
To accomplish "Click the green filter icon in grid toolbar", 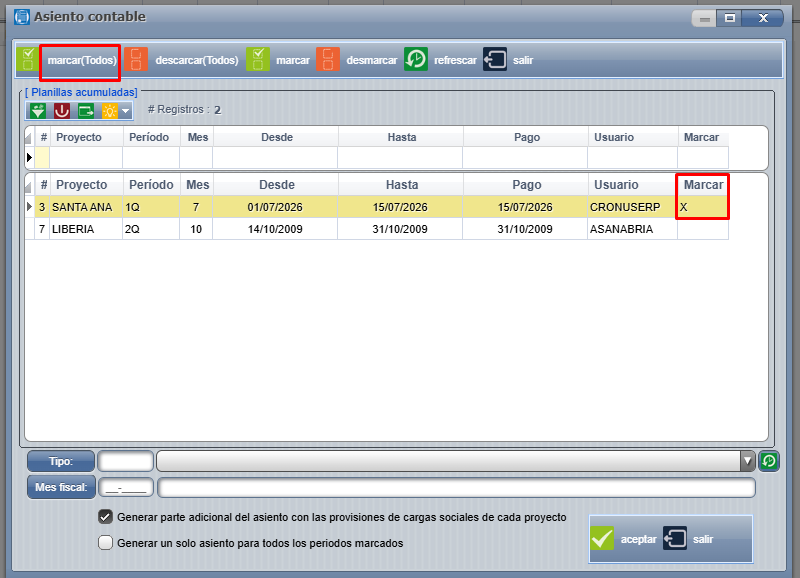I will 38,110.
